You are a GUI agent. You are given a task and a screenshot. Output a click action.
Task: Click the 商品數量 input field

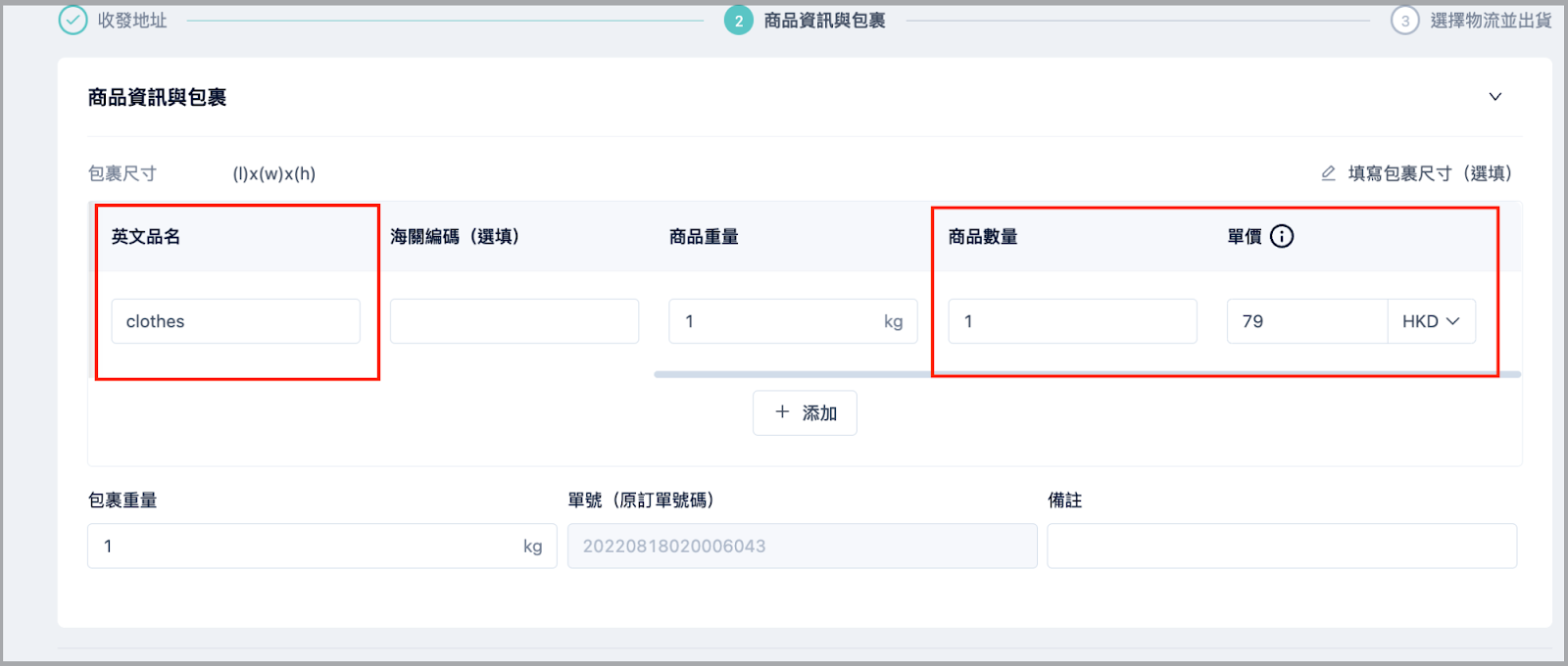tap(1072, 321)
